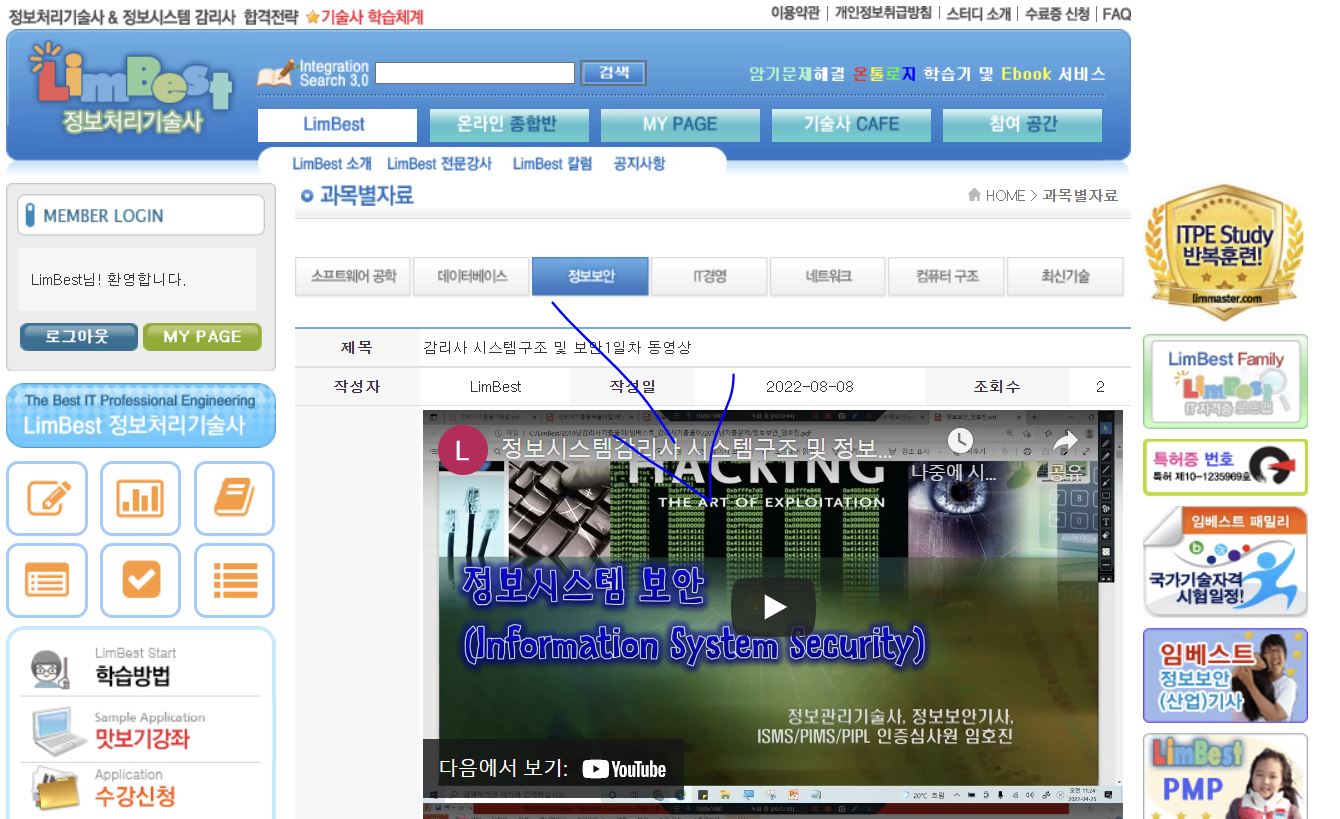Click the orange book icon tile
The image size is (1340, 819).
(x=234, y=498)
